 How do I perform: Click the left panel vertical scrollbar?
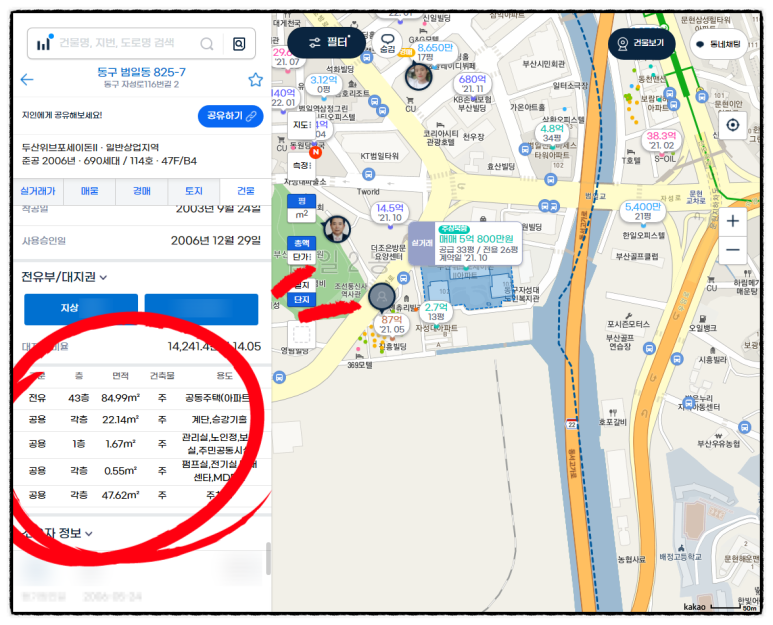point(268,558)
